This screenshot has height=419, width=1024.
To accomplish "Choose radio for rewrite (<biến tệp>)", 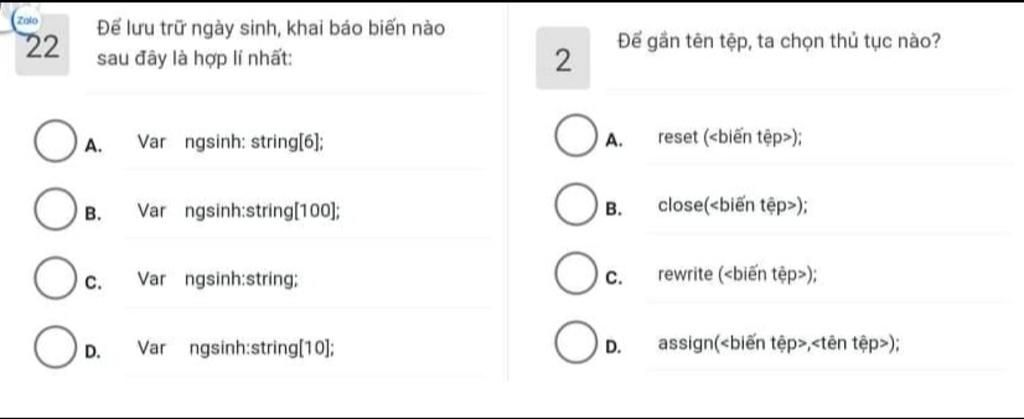I will 575,275.
